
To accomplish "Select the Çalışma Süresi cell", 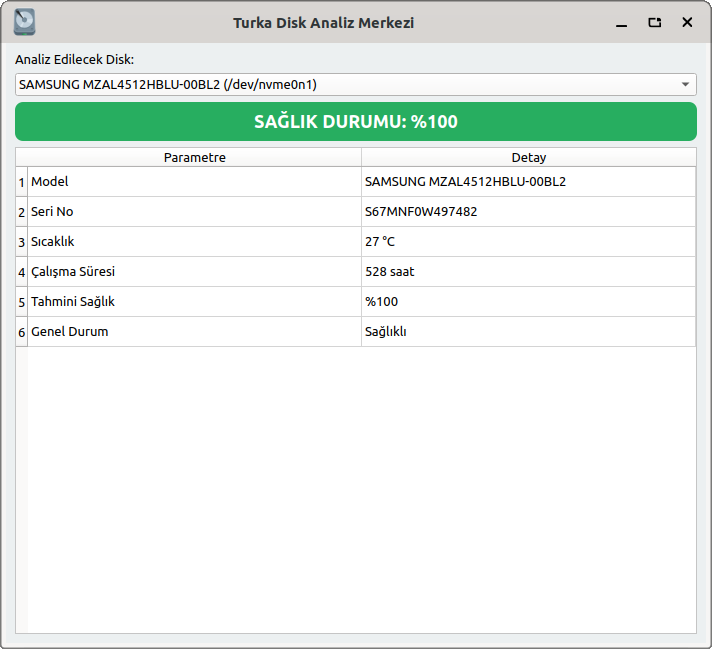I will point(194,272).
